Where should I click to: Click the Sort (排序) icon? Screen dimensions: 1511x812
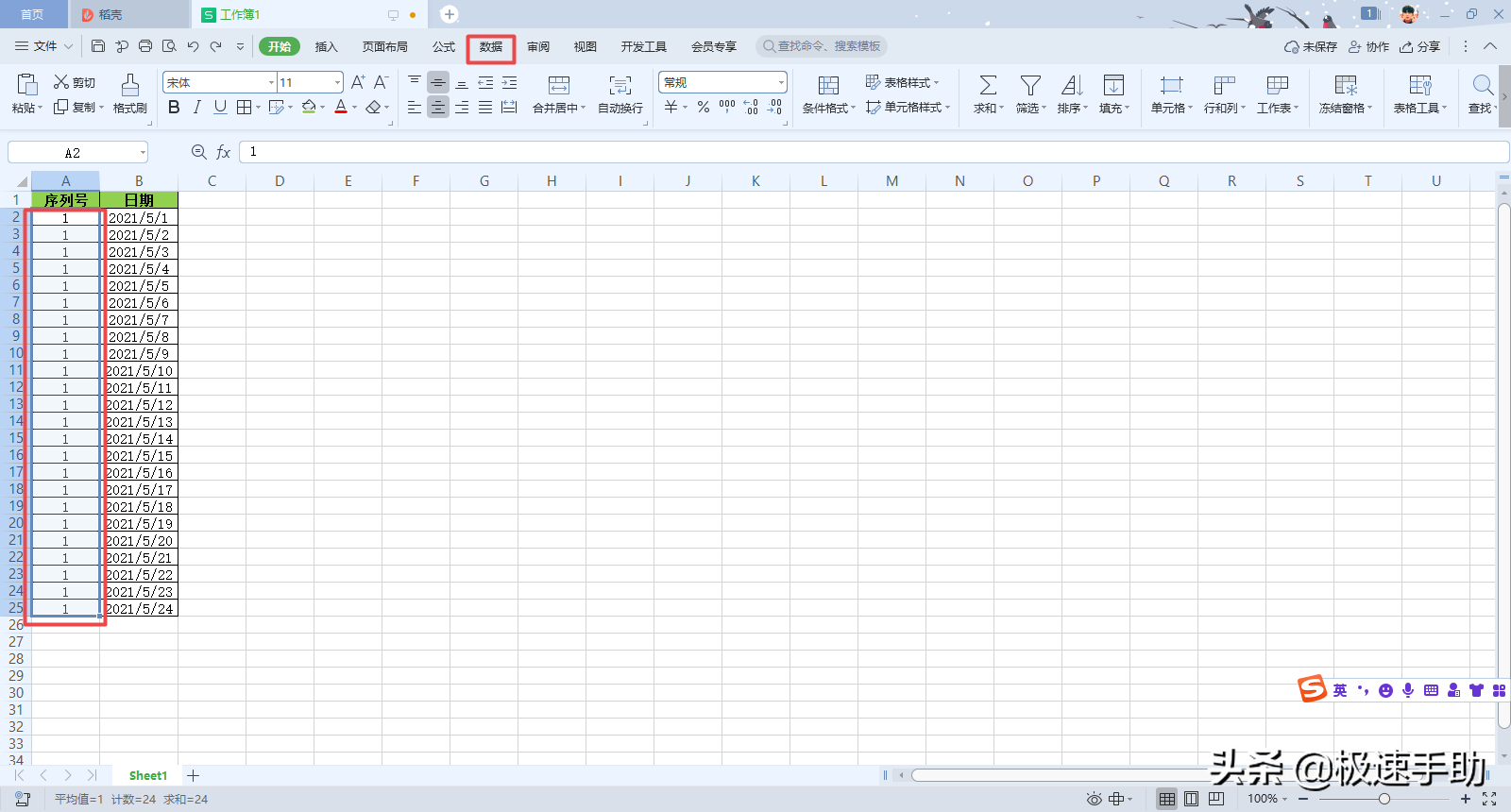(1072, 85)
